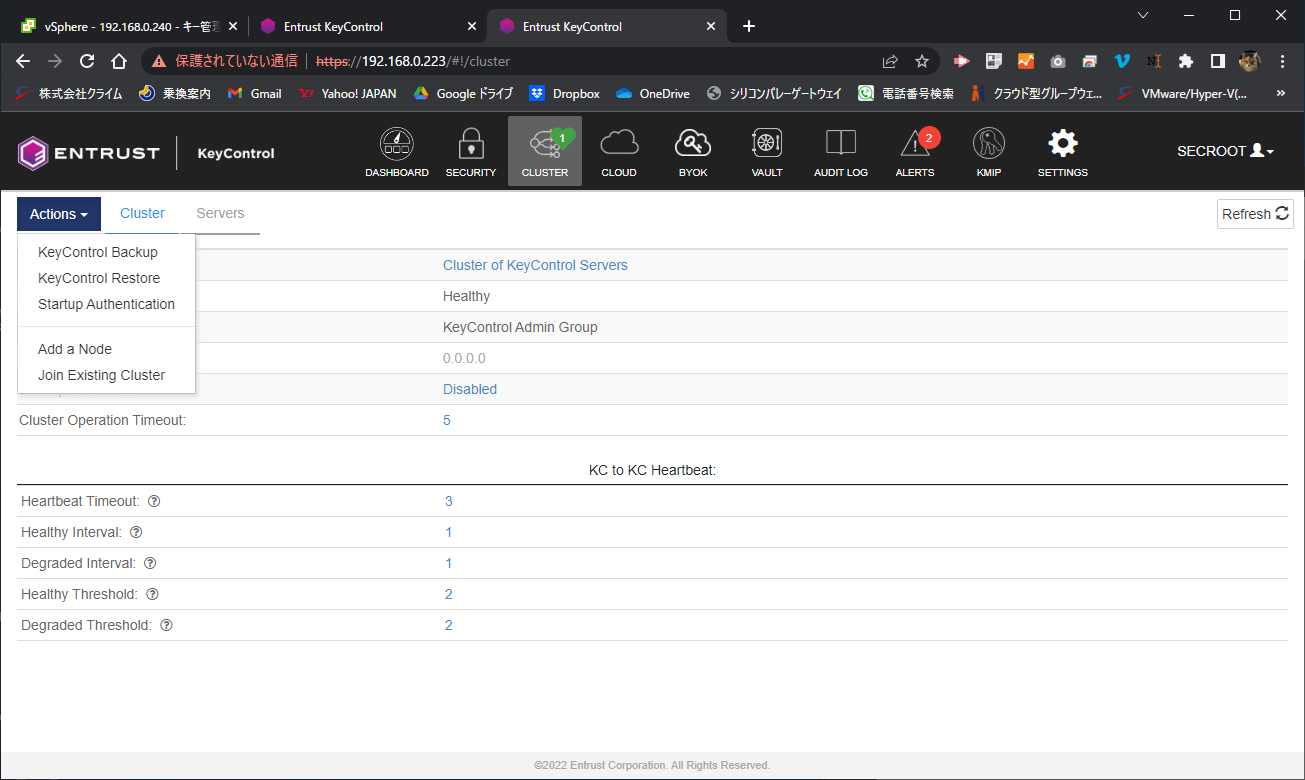Image resolution: width=1305 pixels, height=780 pixels.
Task: Open the 電話番号検索 bookmark
Action: click(x=906, y=93)
